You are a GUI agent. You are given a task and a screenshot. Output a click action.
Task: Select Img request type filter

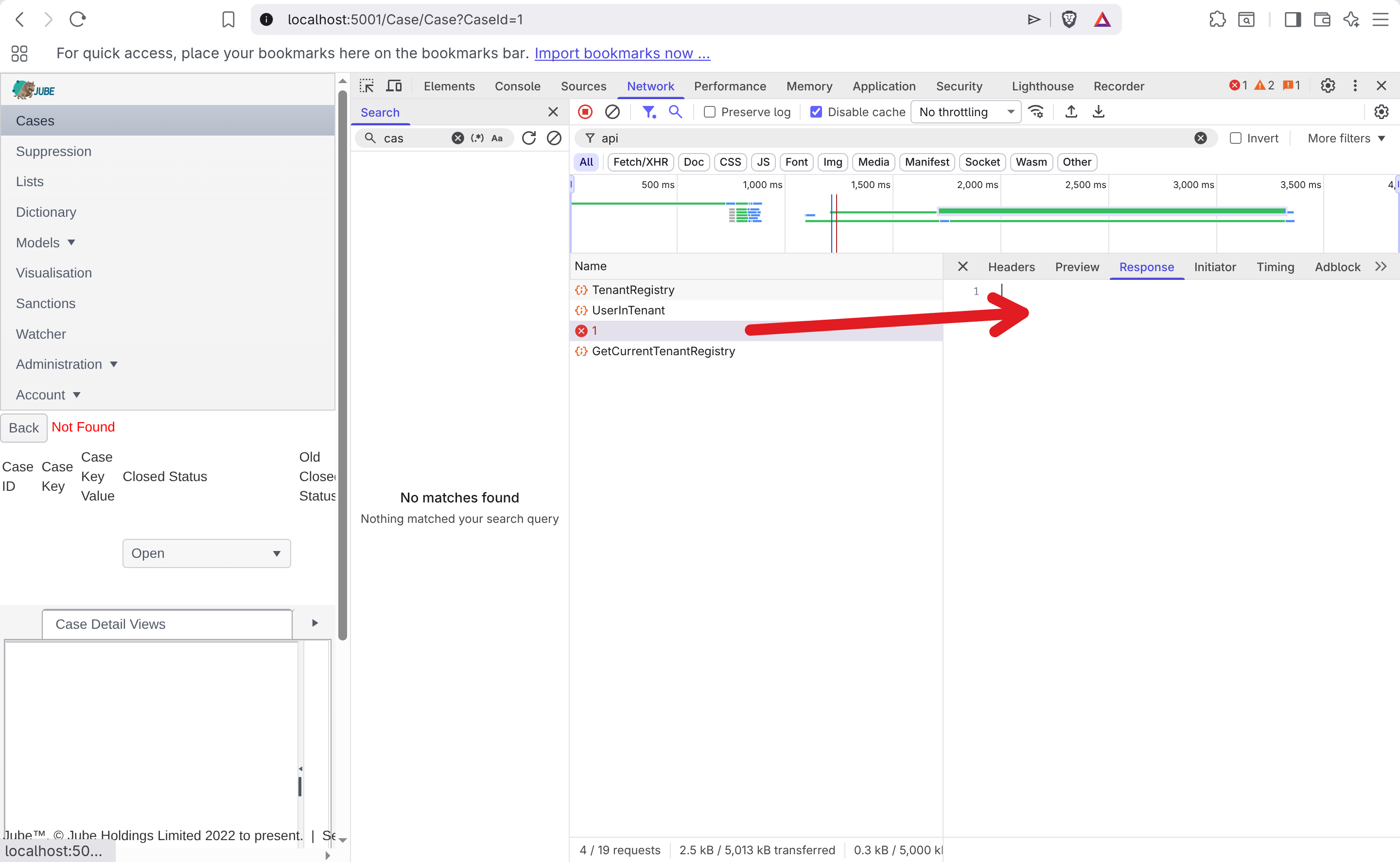click(833, 162)
